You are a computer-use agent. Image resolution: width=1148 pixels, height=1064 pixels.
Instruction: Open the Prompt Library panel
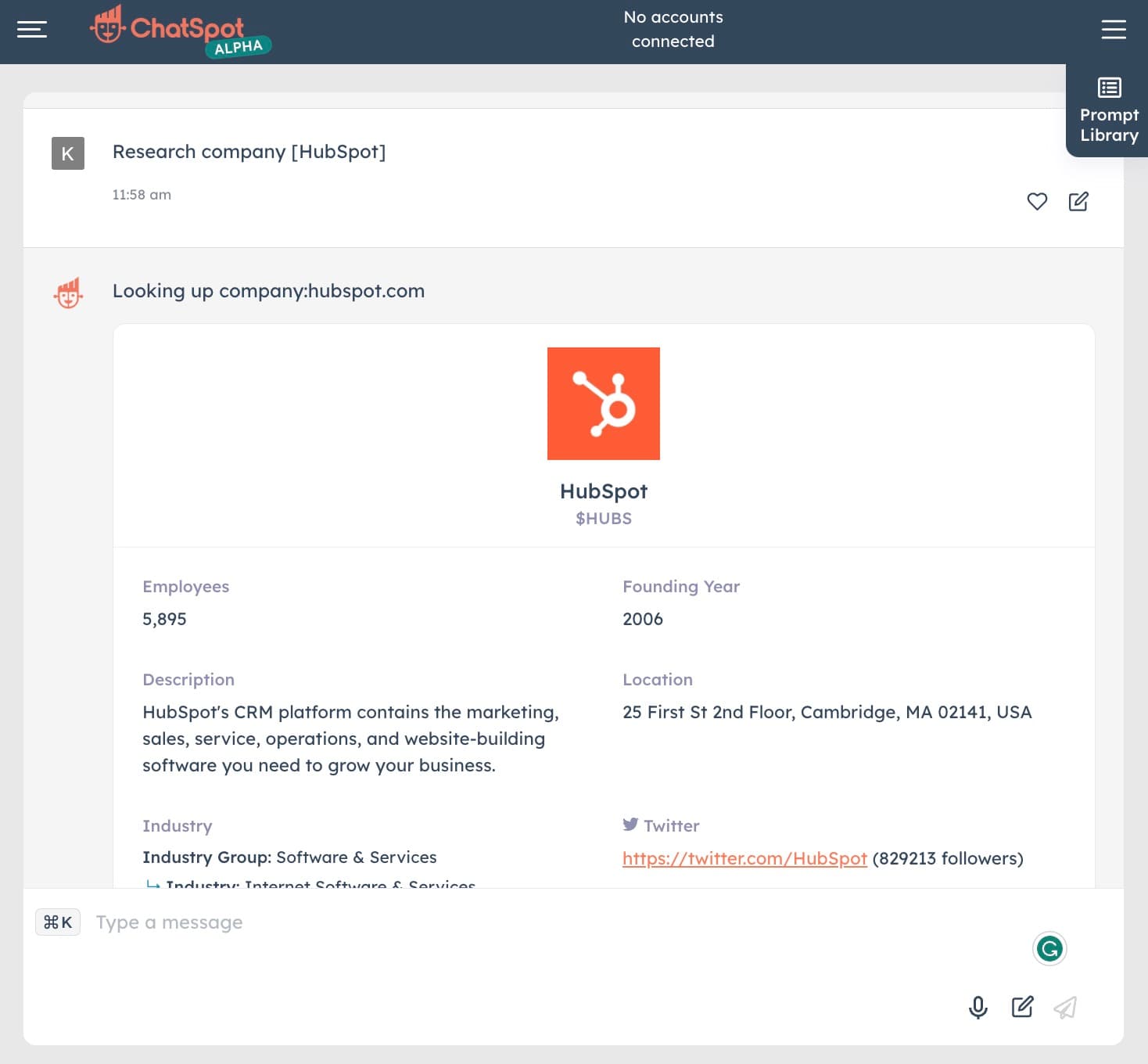(x=1108, y=111)
